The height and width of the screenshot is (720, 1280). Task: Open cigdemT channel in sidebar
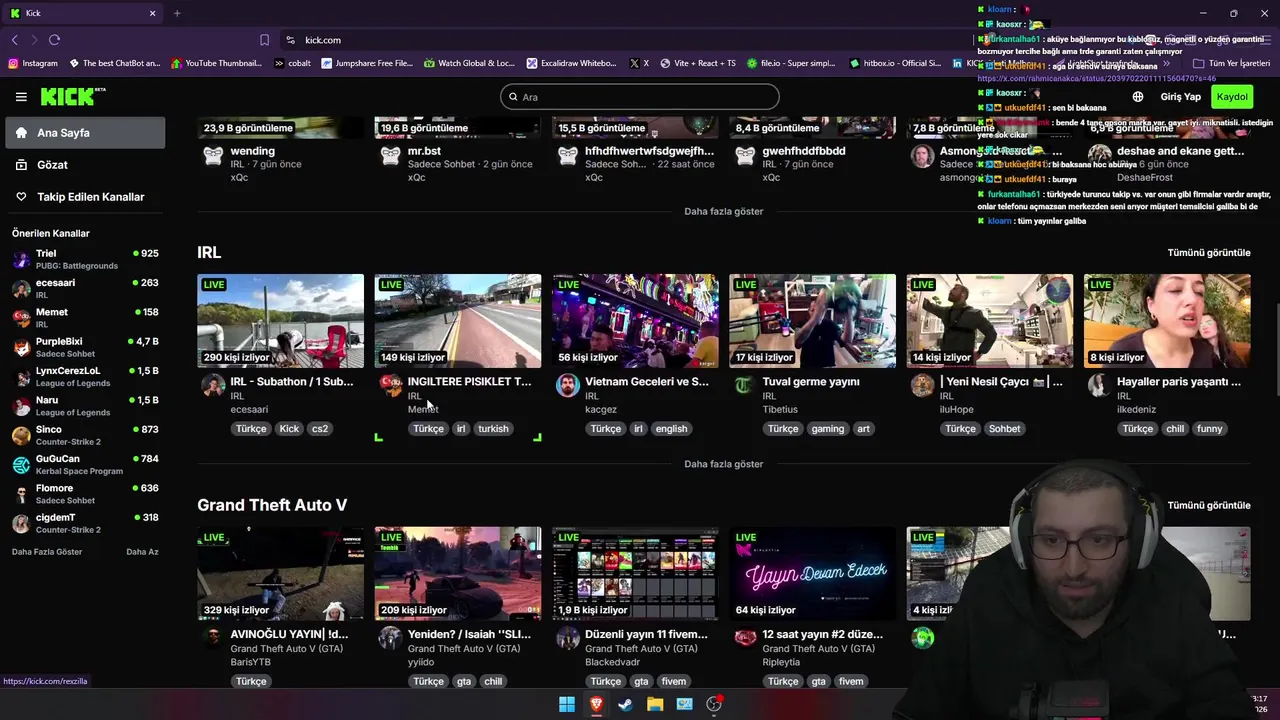pos(85,523)
